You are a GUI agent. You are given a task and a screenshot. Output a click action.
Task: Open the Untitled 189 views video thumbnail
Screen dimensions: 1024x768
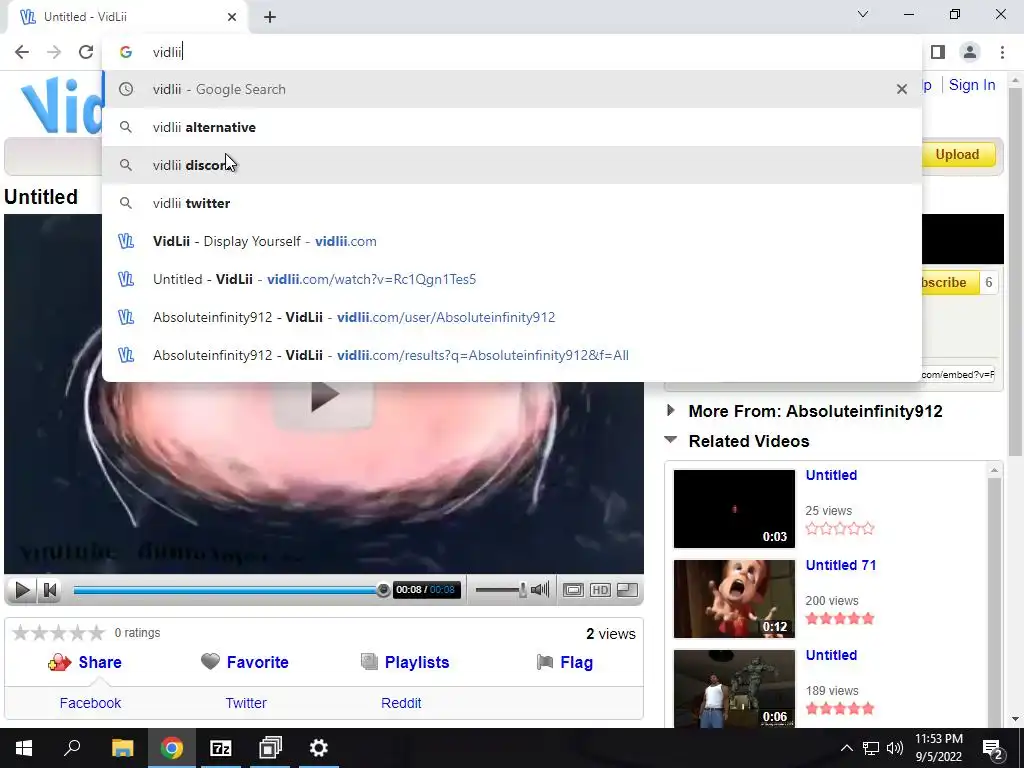point(734,688)
